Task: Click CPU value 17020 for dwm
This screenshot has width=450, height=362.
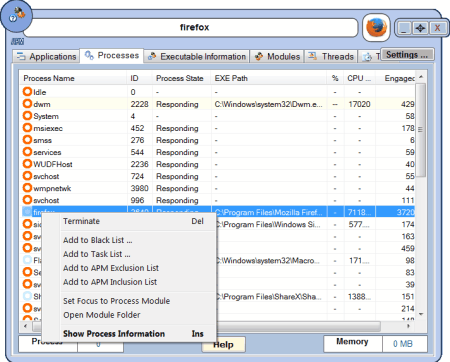Action: tap(359, 104)
